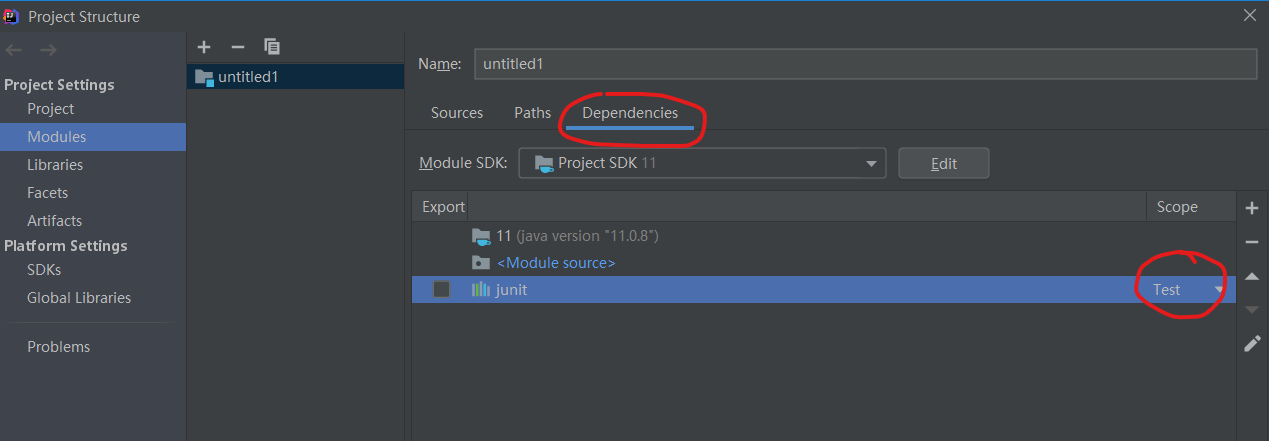The width and height of the screenshot is (1269, 441).
Task: Click the edit dependency pencil icon
Action: coord(1252,344)
